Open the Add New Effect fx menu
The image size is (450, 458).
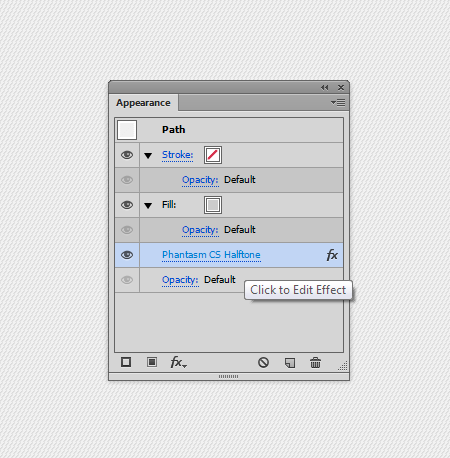point(178,362)
